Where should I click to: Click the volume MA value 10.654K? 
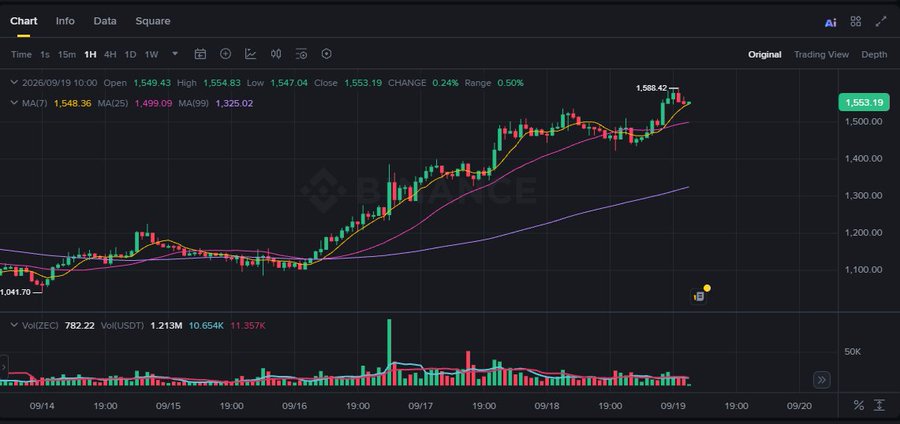click(x=206, y=325)
